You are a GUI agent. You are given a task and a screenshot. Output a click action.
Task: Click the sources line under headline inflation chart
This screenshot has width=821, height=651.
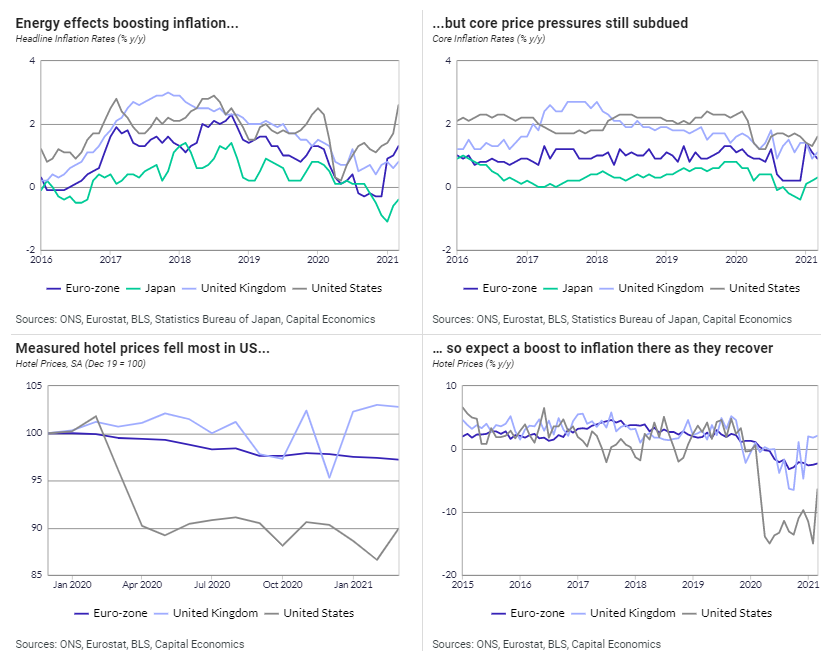coord(196,319)
